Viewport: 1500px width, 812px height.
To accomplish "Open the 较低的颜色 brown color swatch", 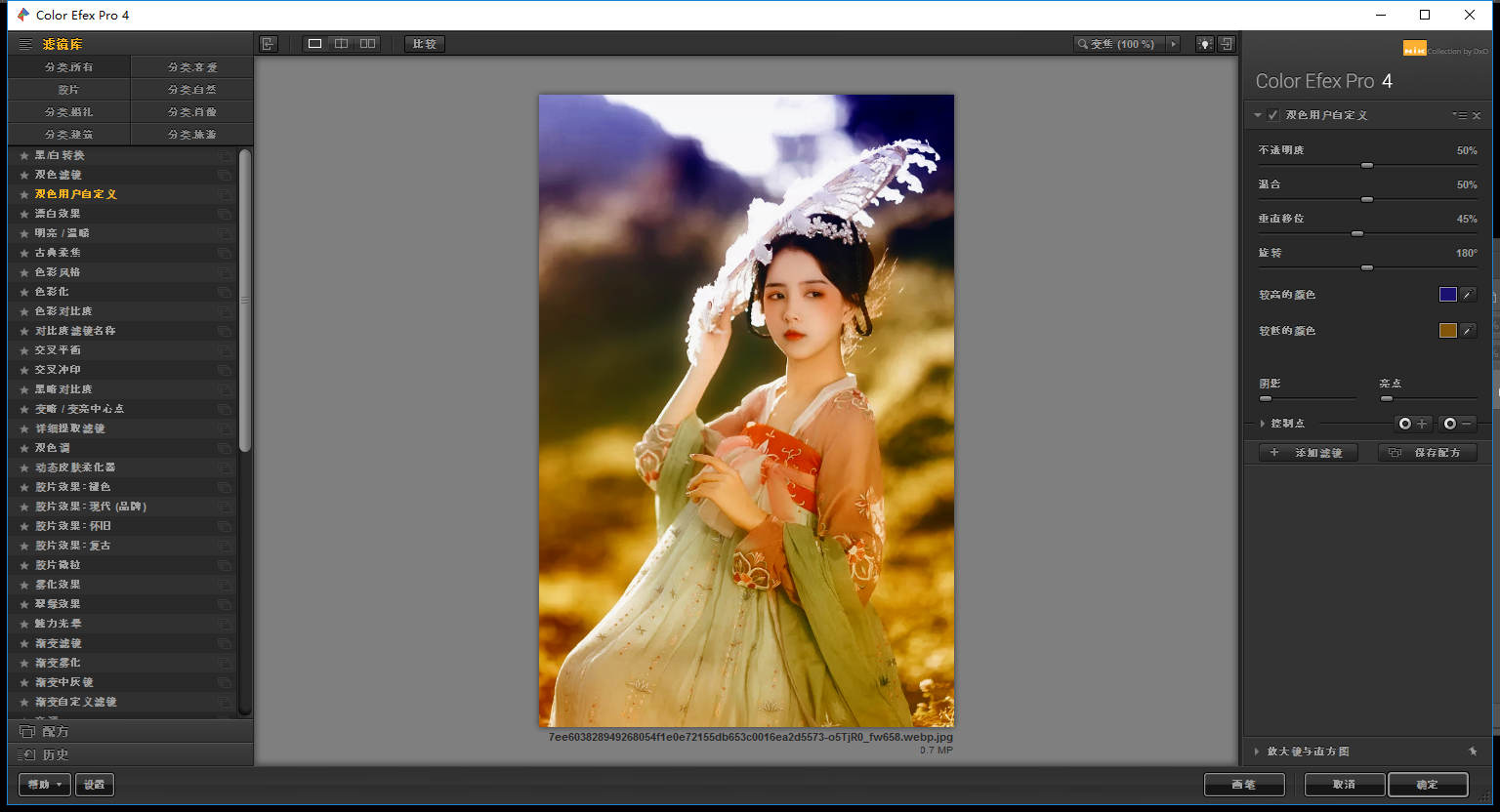I will tap(1448, 331).
